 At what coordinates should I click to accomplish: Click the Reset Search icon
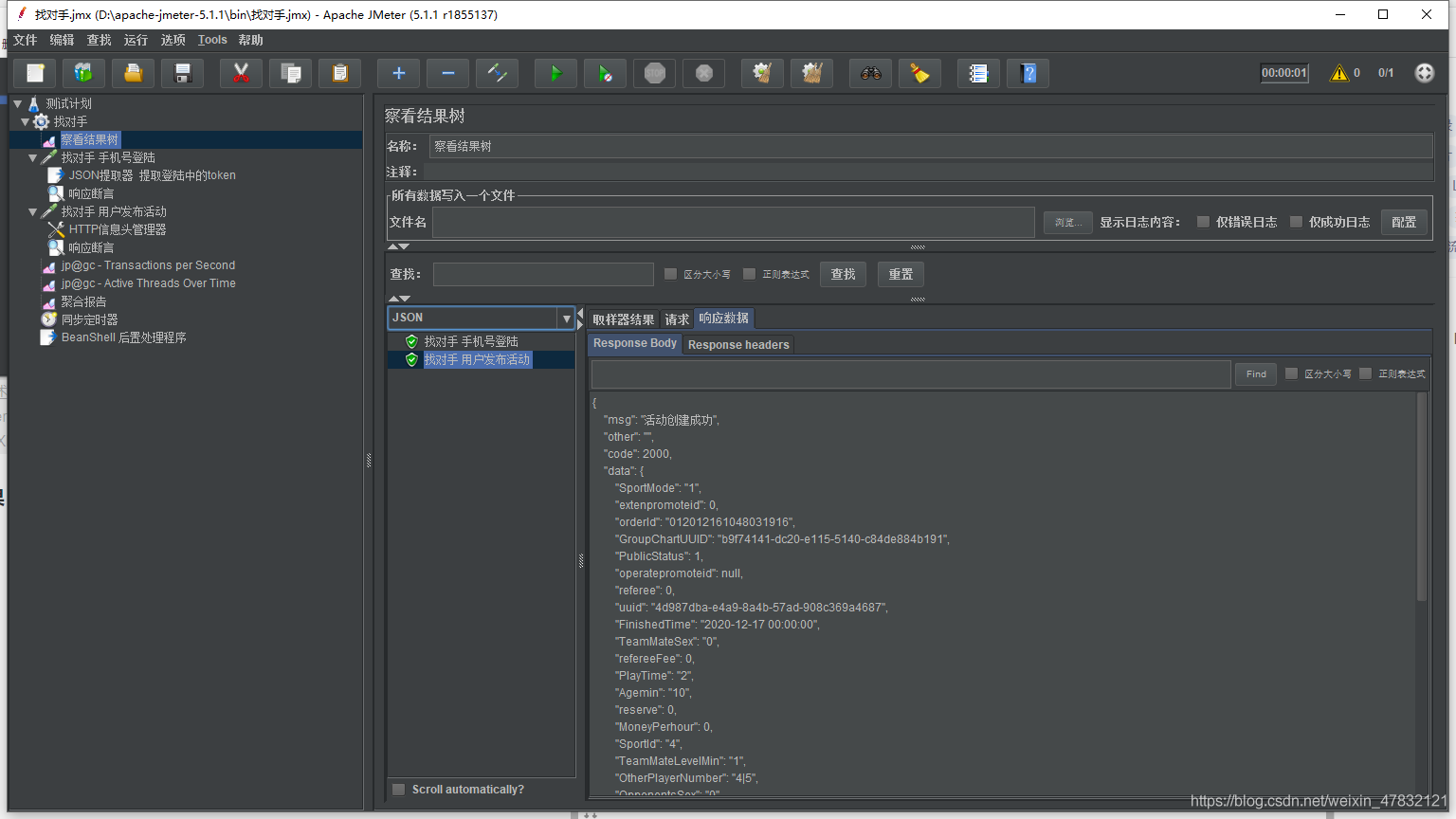click(920, 73)
